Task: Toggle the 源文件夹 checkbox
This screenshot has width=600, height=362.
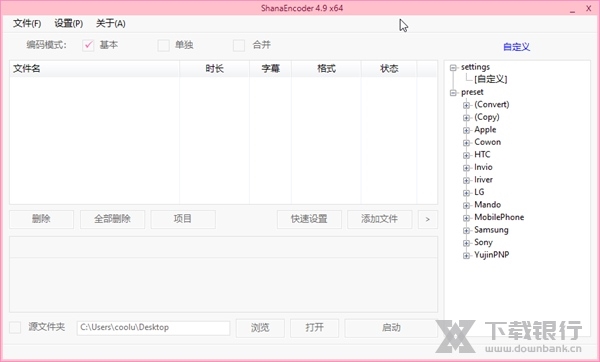Action: [x=15, y=328]
